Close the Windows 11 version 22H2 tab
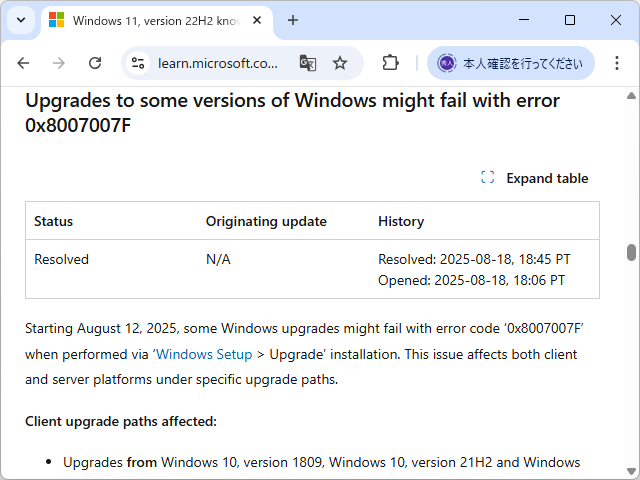Image resolution: width=640 pixels, height=480 pixels. tap(259, 20)
